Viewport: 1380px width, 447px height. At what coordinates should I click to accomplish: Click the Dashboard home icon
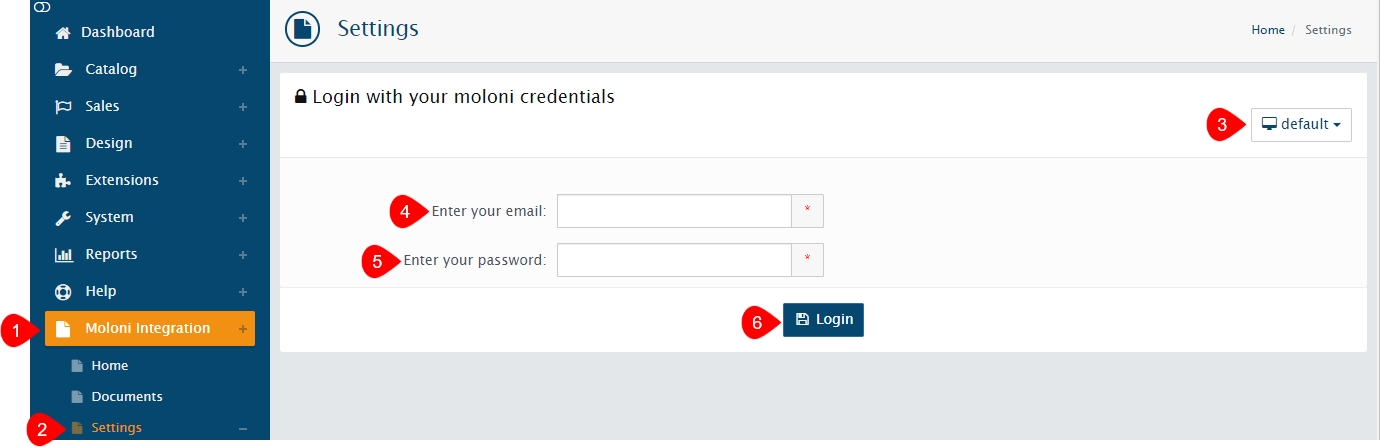point(63,33)
